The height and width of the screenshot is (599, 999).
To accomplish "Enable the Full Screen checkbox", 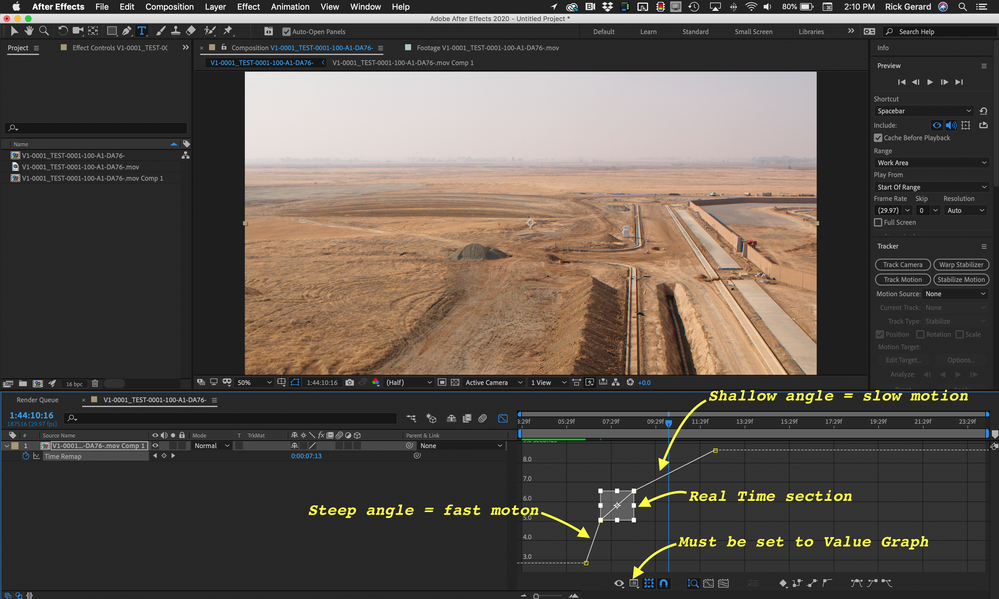I will pos(878,222).
